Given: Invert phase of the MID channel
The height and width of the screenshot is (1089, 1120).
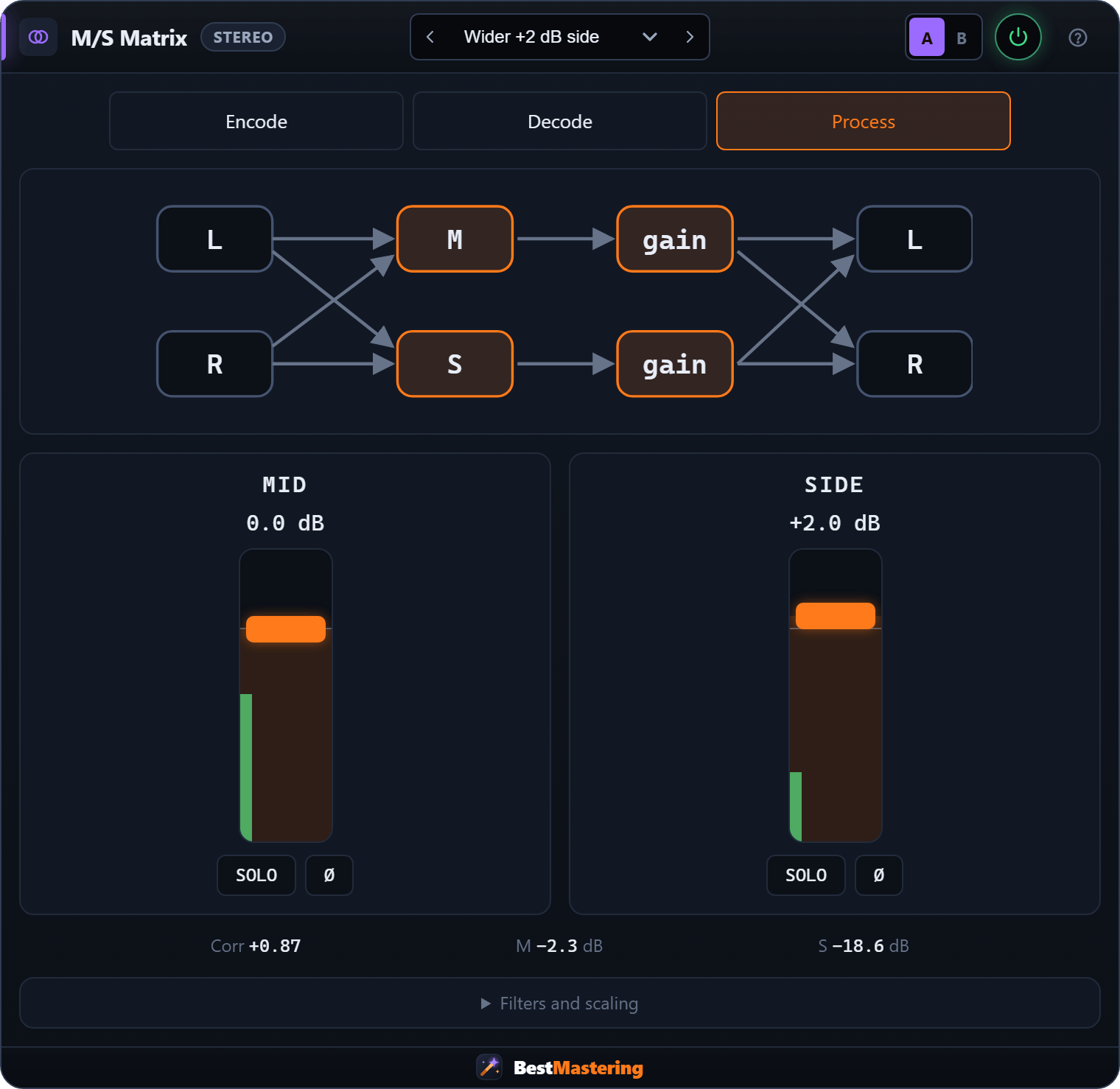Looking at the screenshot, I should pyautogui.click(x=329, y=875).
